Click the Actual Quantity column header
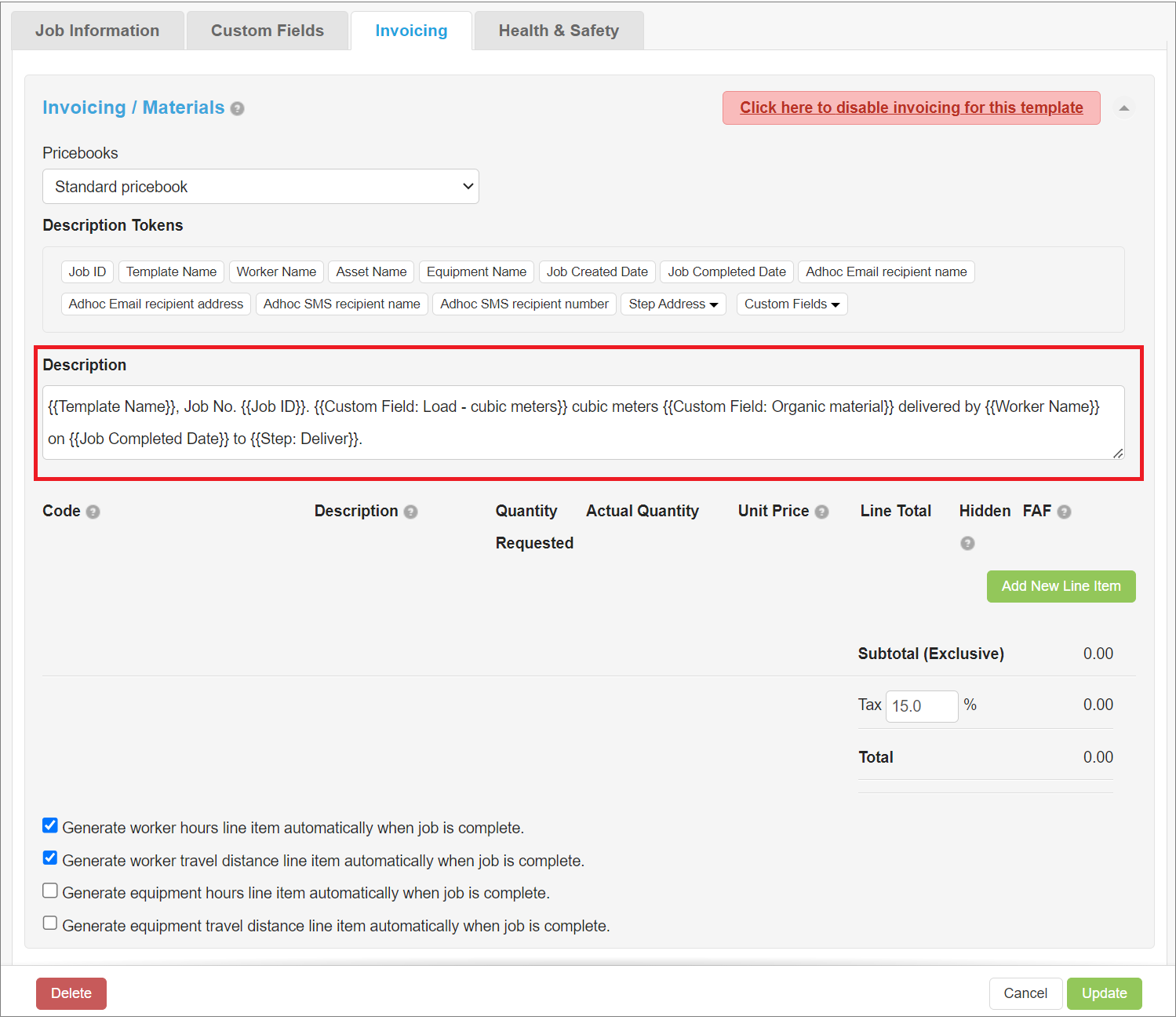This screenshot has width=1176, height=1031. [x=643, y=511]
